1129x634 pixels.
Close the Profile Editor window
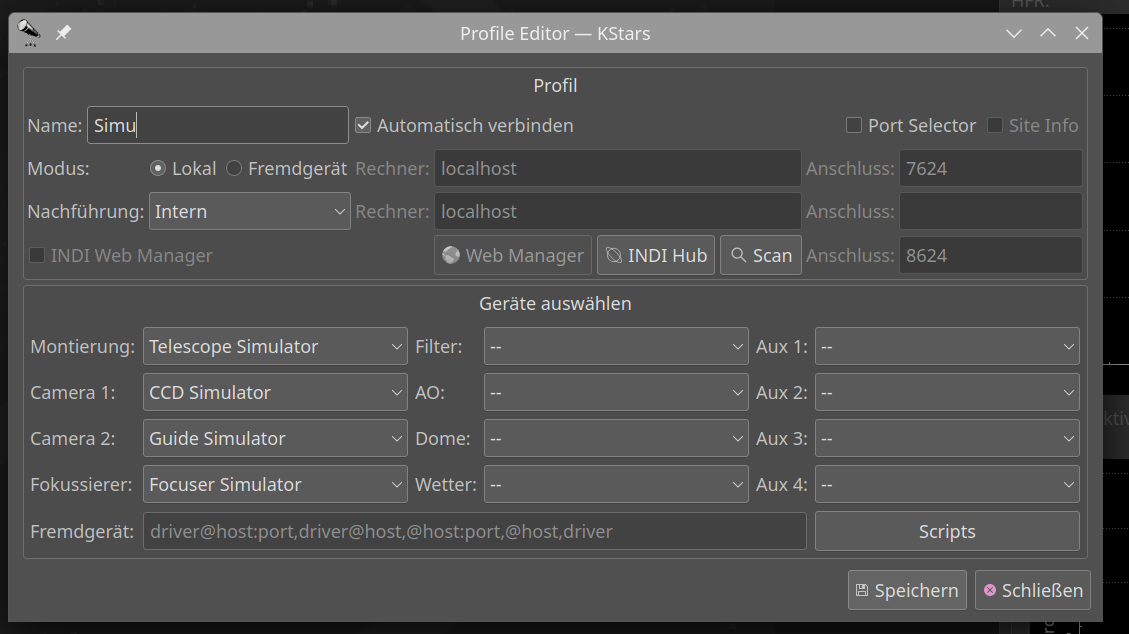tap(1081, 33)
